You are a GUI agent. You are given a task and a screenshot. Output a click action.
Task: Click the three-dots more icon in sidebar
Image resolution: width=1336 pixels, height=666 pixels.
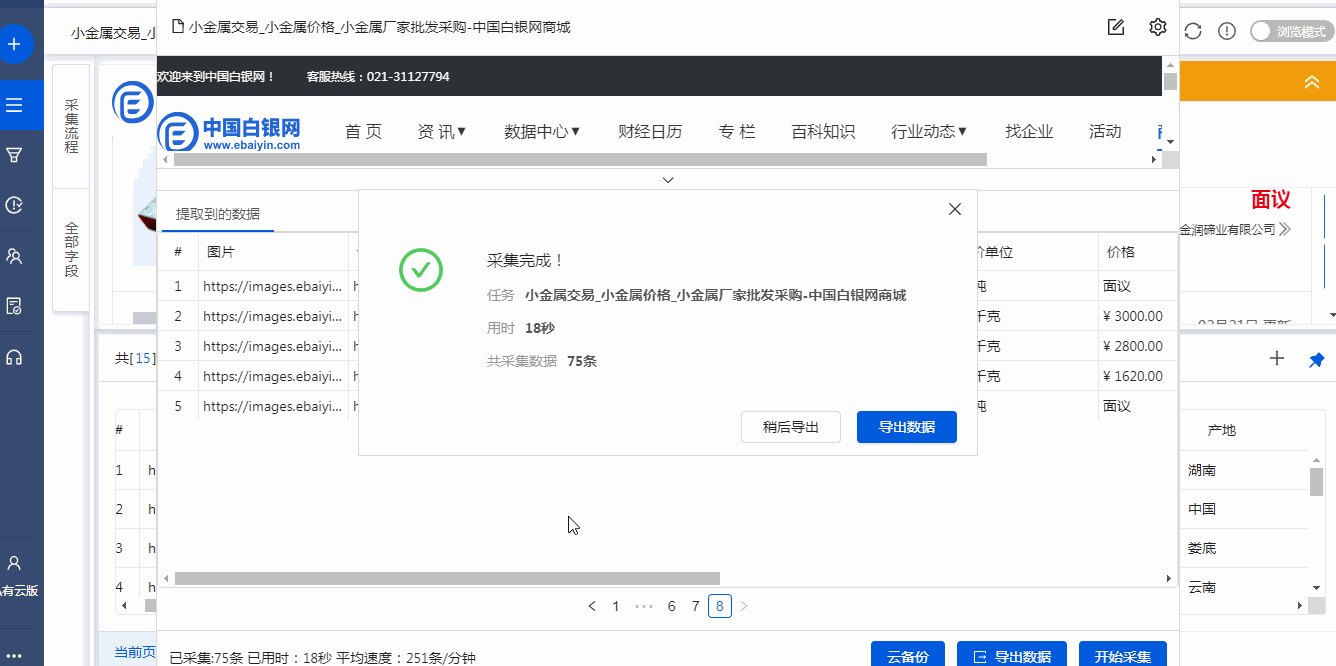[x=14, y=656]
